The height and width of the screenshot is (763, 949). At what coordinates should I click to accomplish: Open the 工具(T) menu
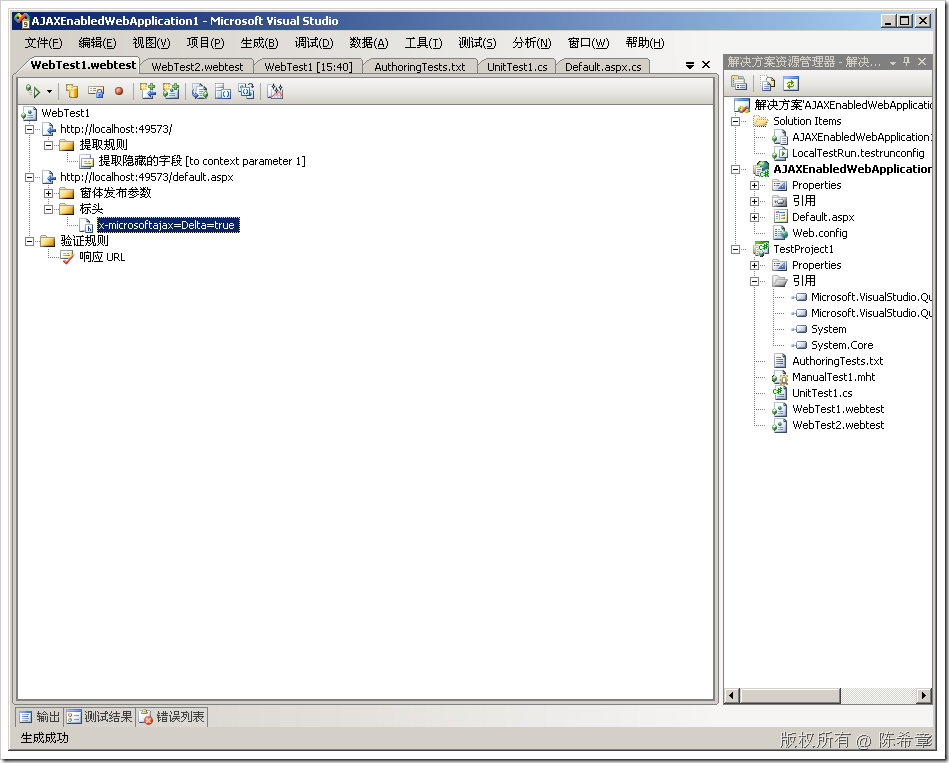point(423,43)
